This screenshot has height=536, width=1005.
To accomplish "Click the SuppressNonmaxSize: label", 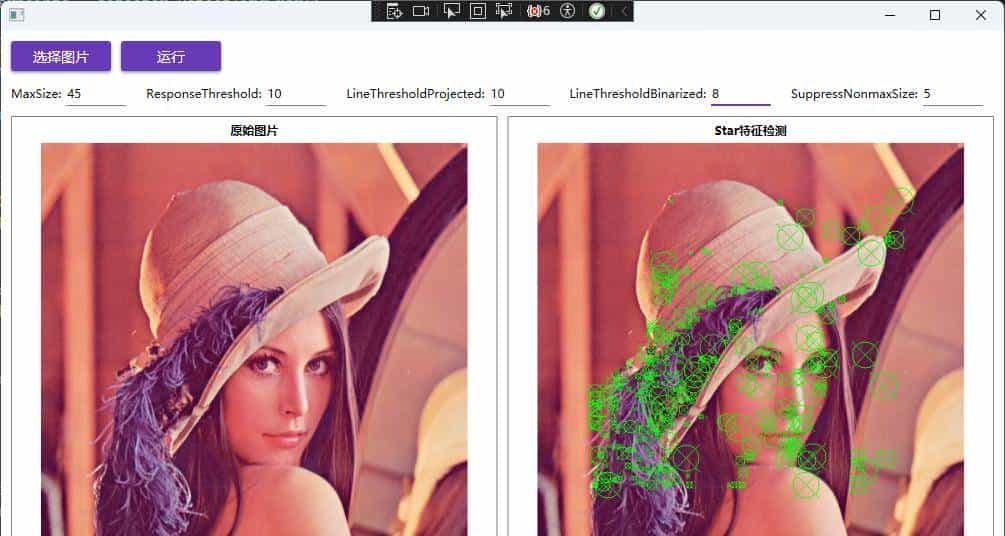I will tap(854, 94).
